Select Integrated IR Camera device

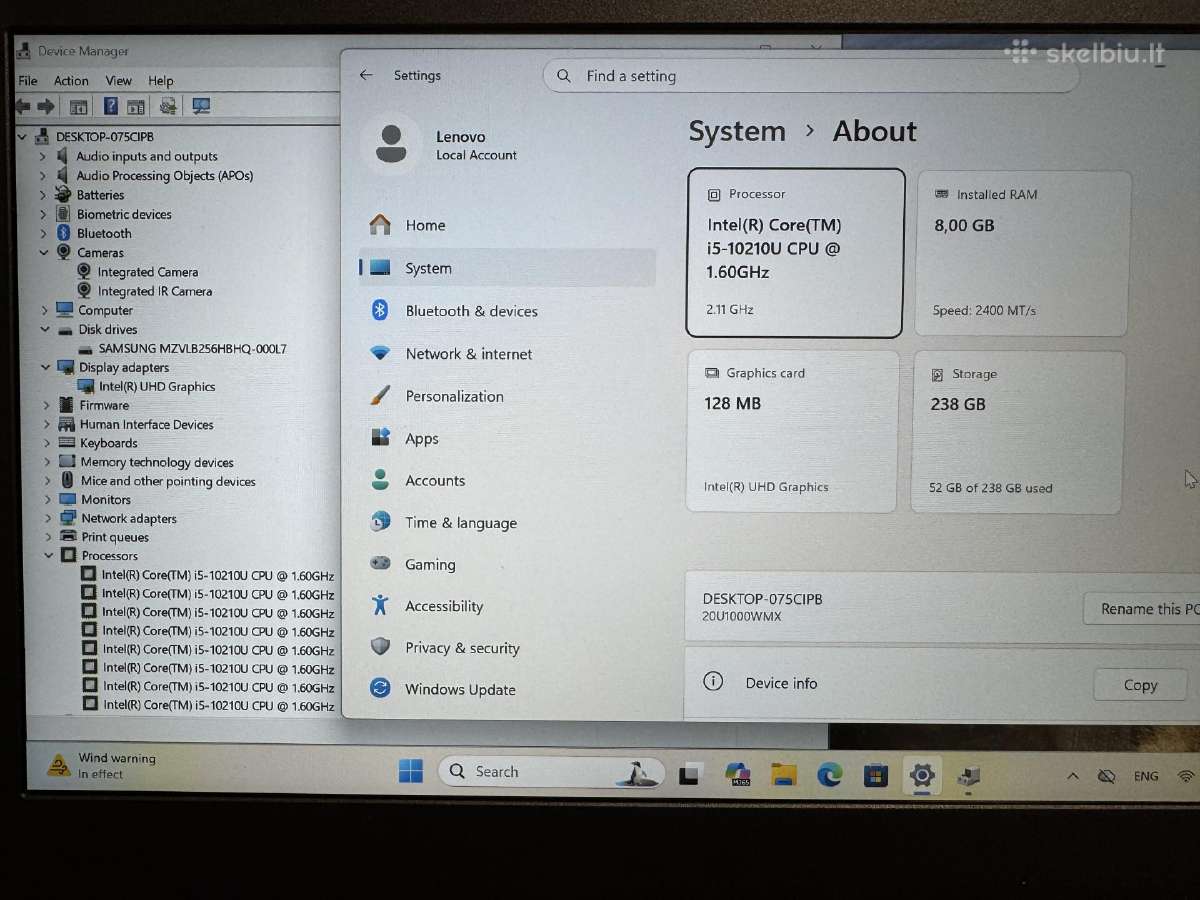[x=154, y=291]
